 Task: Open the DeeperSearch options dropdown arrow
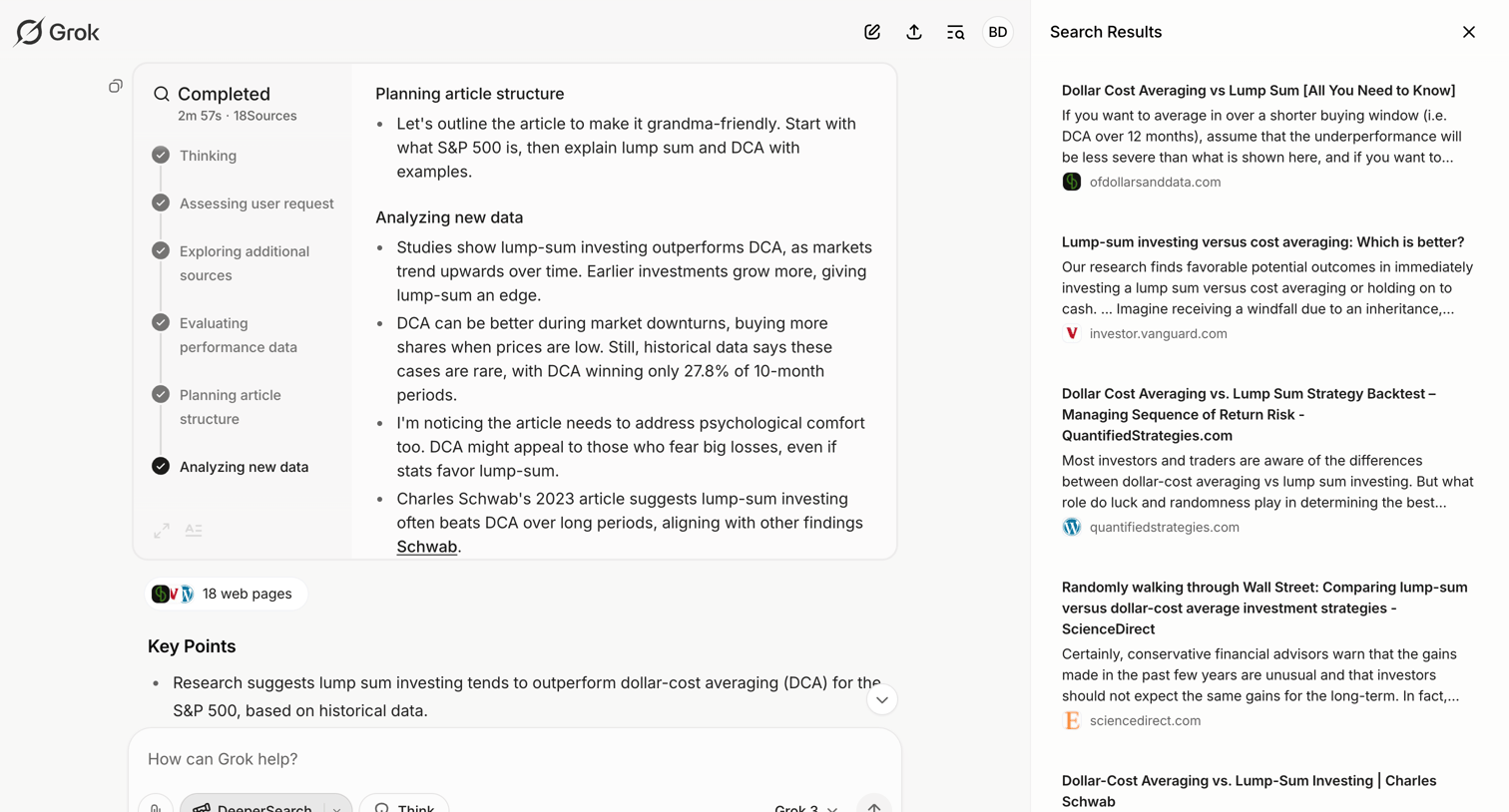coord(337,808)
